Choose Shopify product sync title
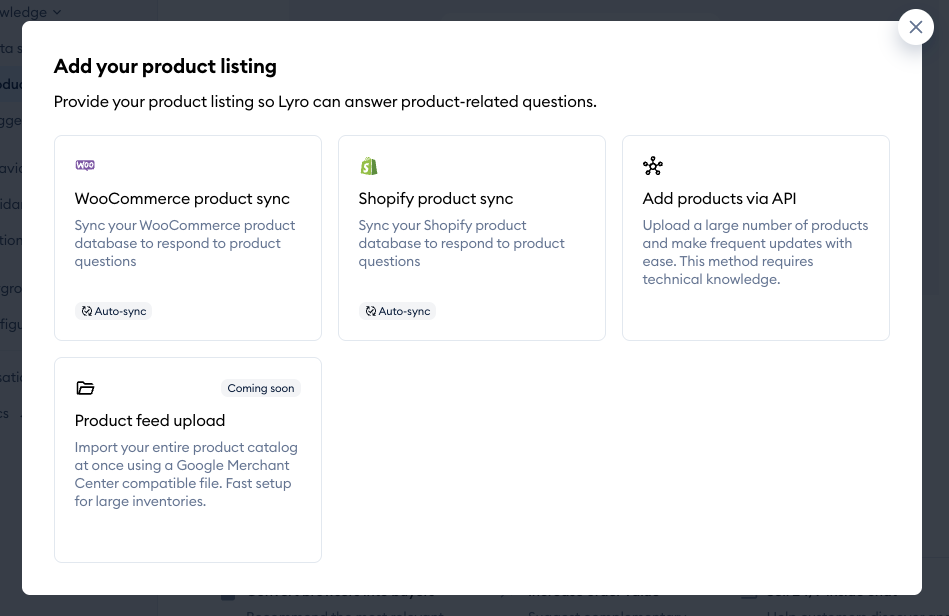Image resolution: width=949 pixels, height=616 pixels. click(435, 198)
